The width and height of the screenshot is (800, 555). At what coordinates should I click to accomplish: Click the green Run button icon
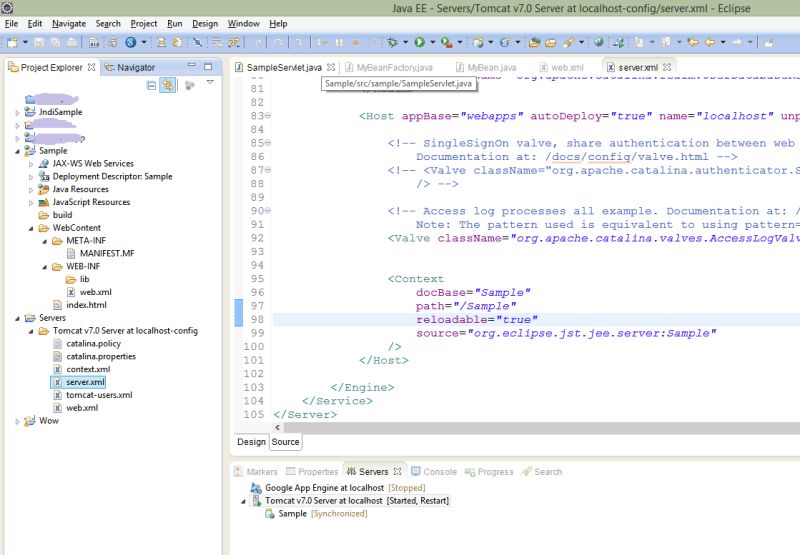419,42
